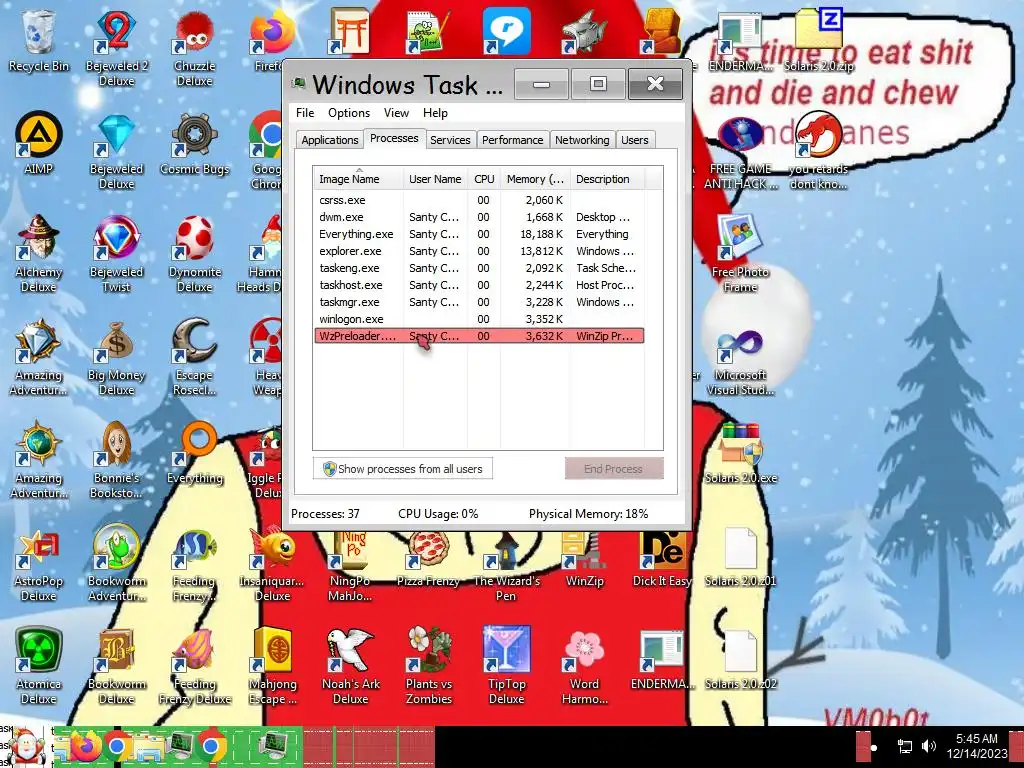The image size is (1024, 768).
Task: Switch to the Users tab
Action: point(635,140)
